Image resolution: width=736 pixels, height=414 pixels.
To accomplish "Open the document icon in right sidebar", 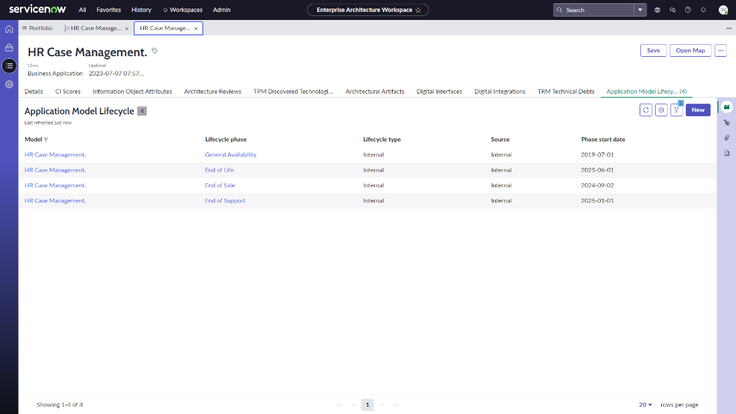I will pyautogui.click(x=727, y=153).
